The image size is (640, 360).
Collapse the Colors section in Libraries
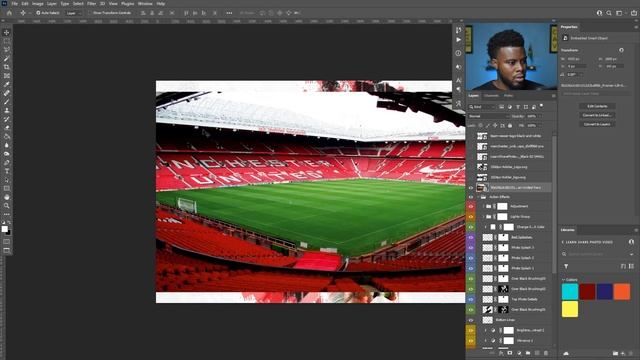(563, 280)
